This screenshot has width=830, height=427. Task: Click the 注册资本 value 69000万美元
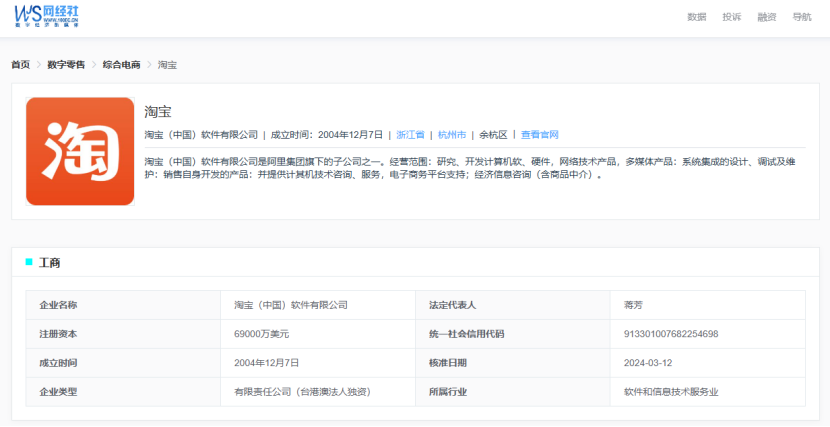pos(261,334)
